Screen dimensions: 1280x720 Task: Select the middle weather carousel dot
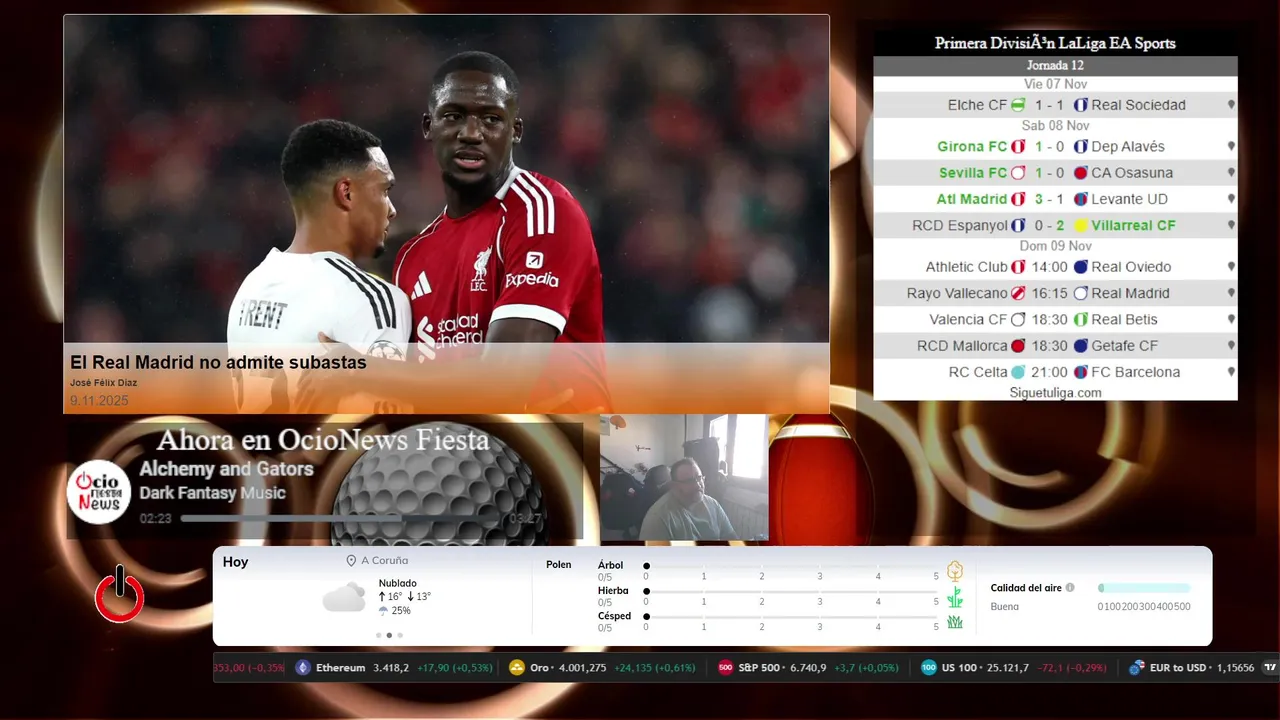point(389,635)
